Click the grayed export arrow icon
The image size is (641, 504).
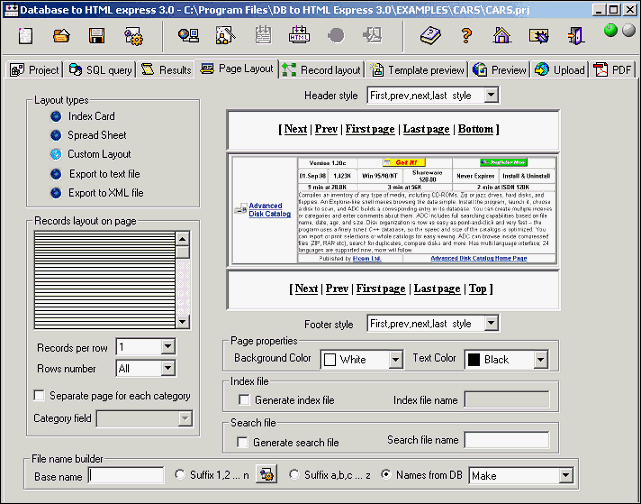[373, 35]
